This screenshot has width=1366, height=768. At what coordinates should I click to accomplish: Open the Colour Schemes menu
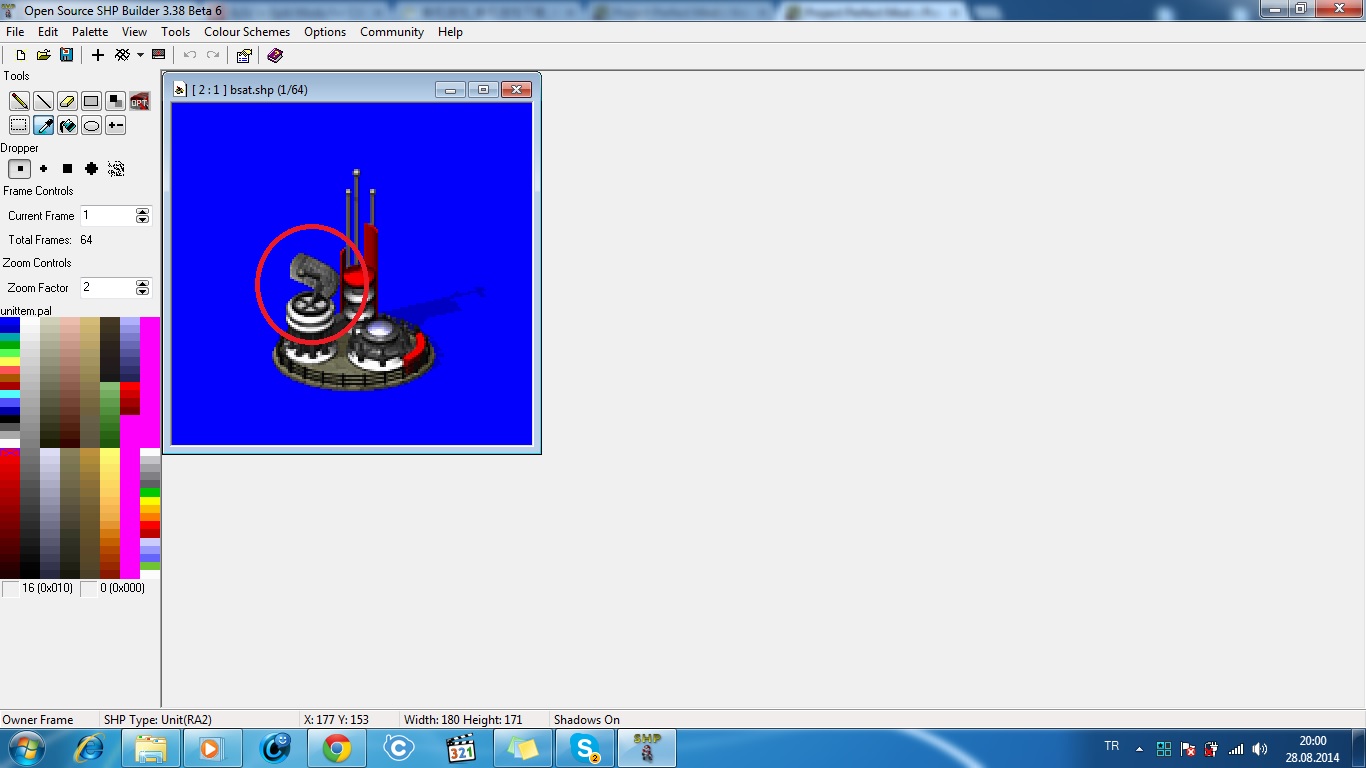point(247,32)
